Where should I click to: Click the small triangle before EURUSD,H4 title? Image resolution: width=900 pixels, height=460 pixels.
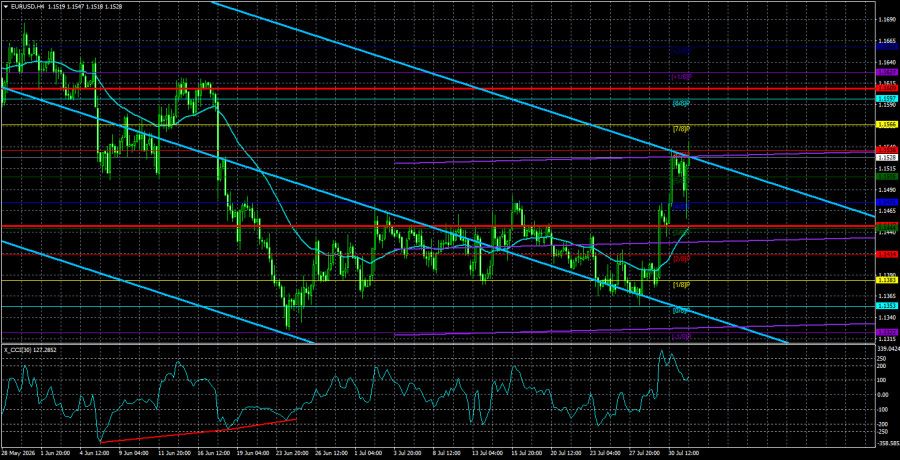click(4, 6)
